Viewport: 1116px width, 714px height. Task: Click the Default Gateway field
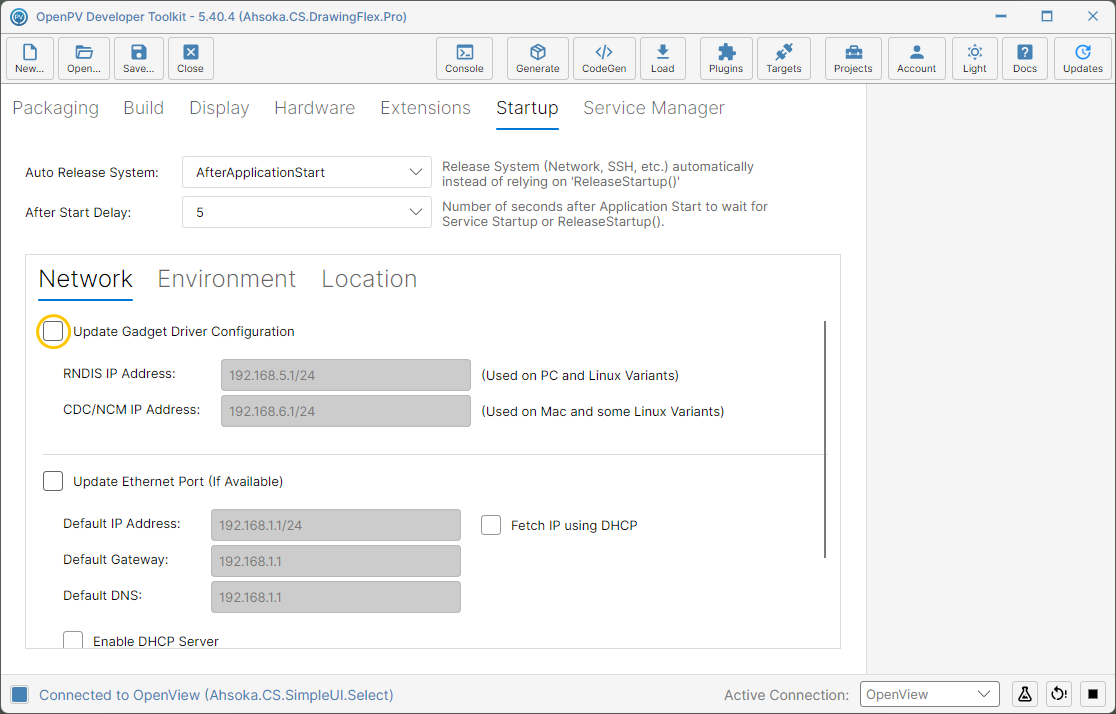tap(336, 561)
